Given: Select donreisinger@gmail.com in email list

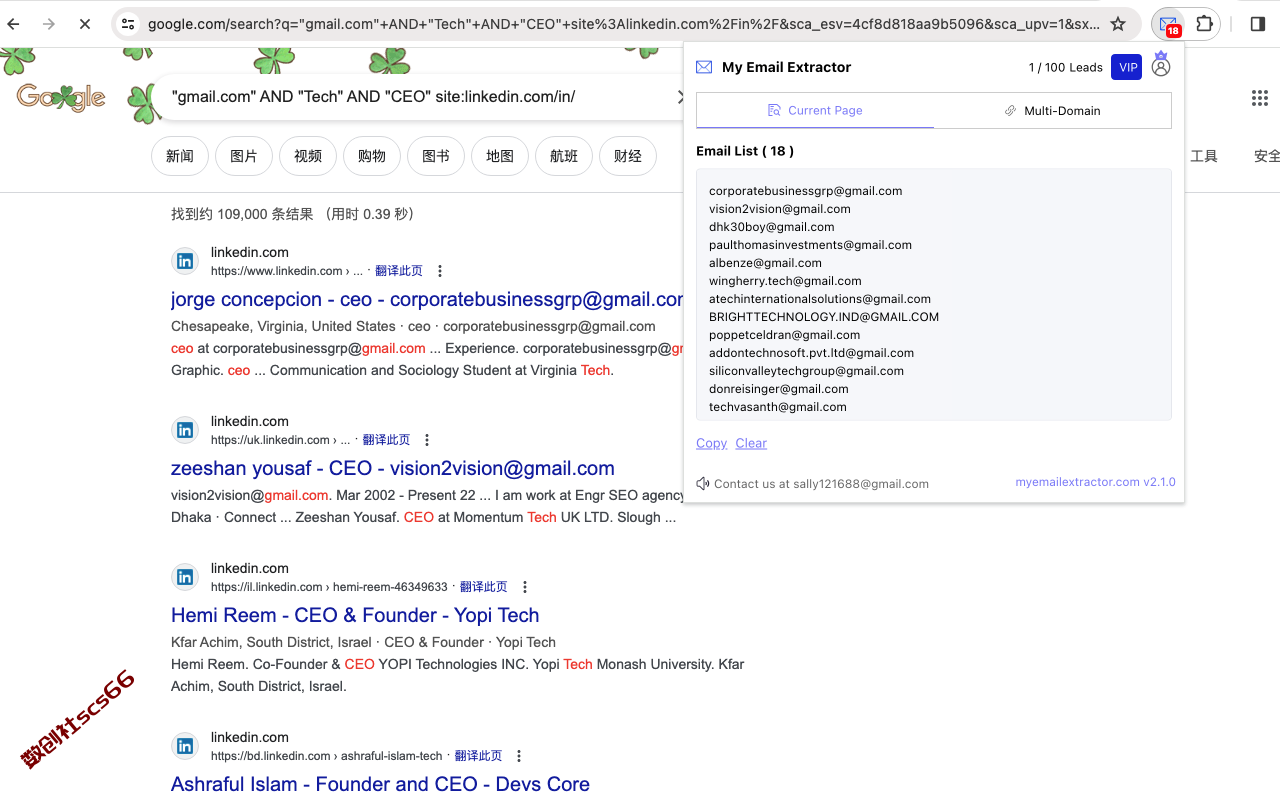Looking at the screenshot, I should pos(779,389).
